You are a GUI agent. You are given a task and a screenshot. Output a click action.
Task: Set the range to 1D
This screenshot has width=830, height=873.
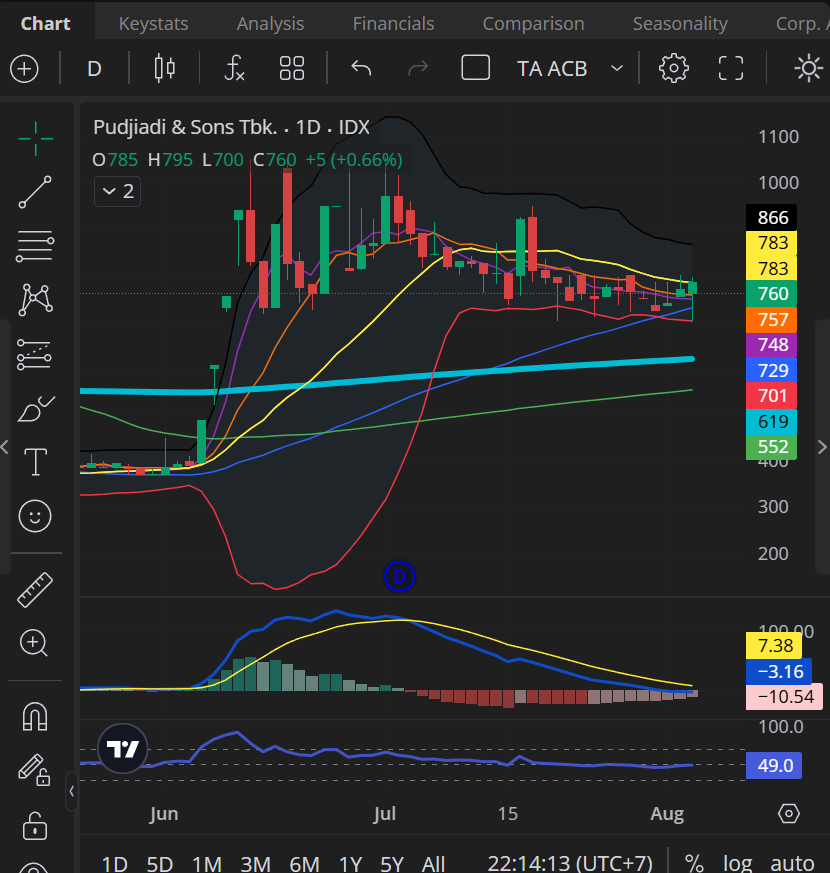[115, 864]
